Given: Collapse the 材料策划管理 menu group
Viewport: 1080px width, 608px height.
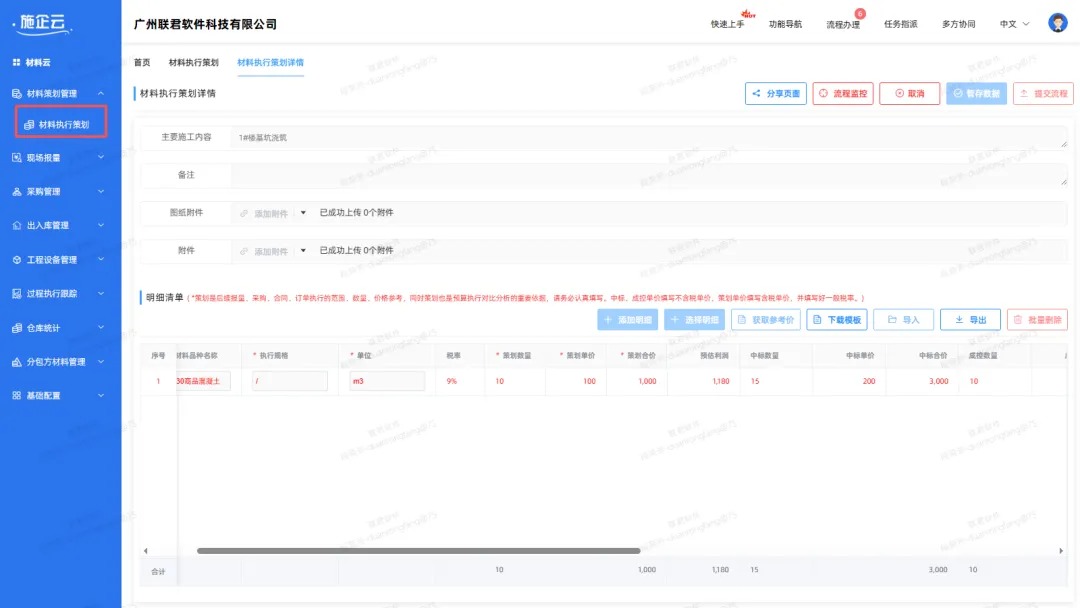Looking at the screenshot, I should coord(60,95).
